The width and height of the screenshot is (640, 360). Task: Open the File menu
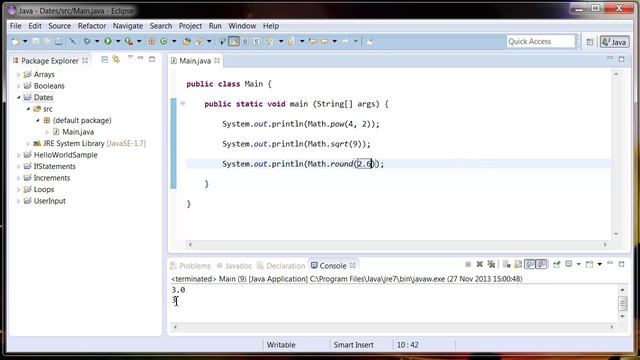[16, 26]
